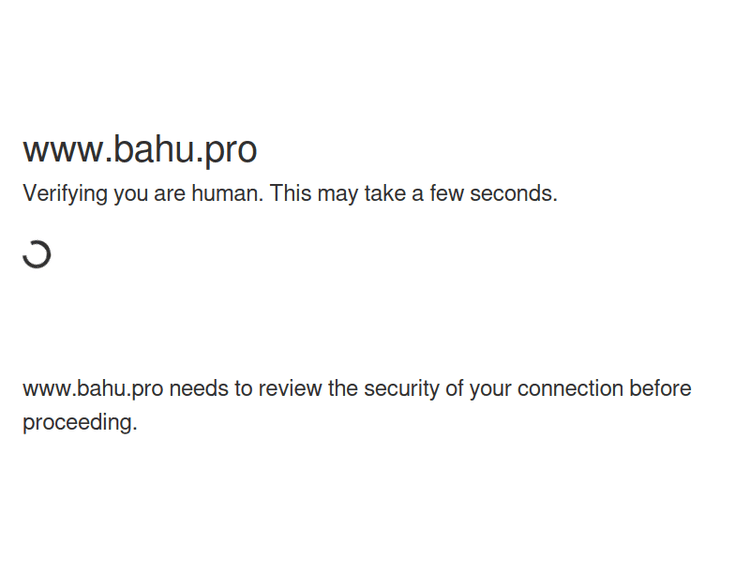
Task: Click "This may take a few seconds" text
Action: click(413, 194)
